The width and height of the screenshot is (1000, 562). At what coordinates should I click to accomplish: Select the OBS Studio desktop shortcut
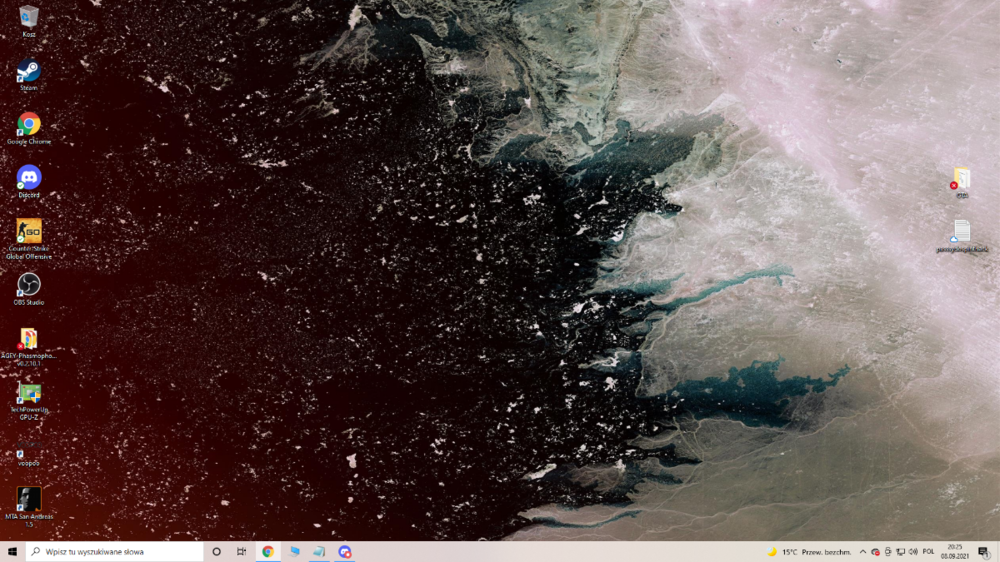click(29, 289)
